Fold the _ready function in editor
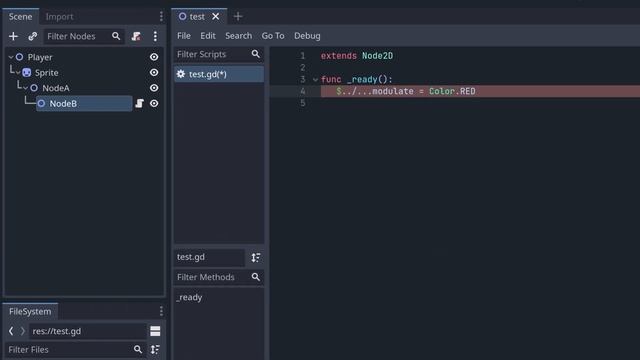Screen dimensions: 640x360 coord(315,80)
